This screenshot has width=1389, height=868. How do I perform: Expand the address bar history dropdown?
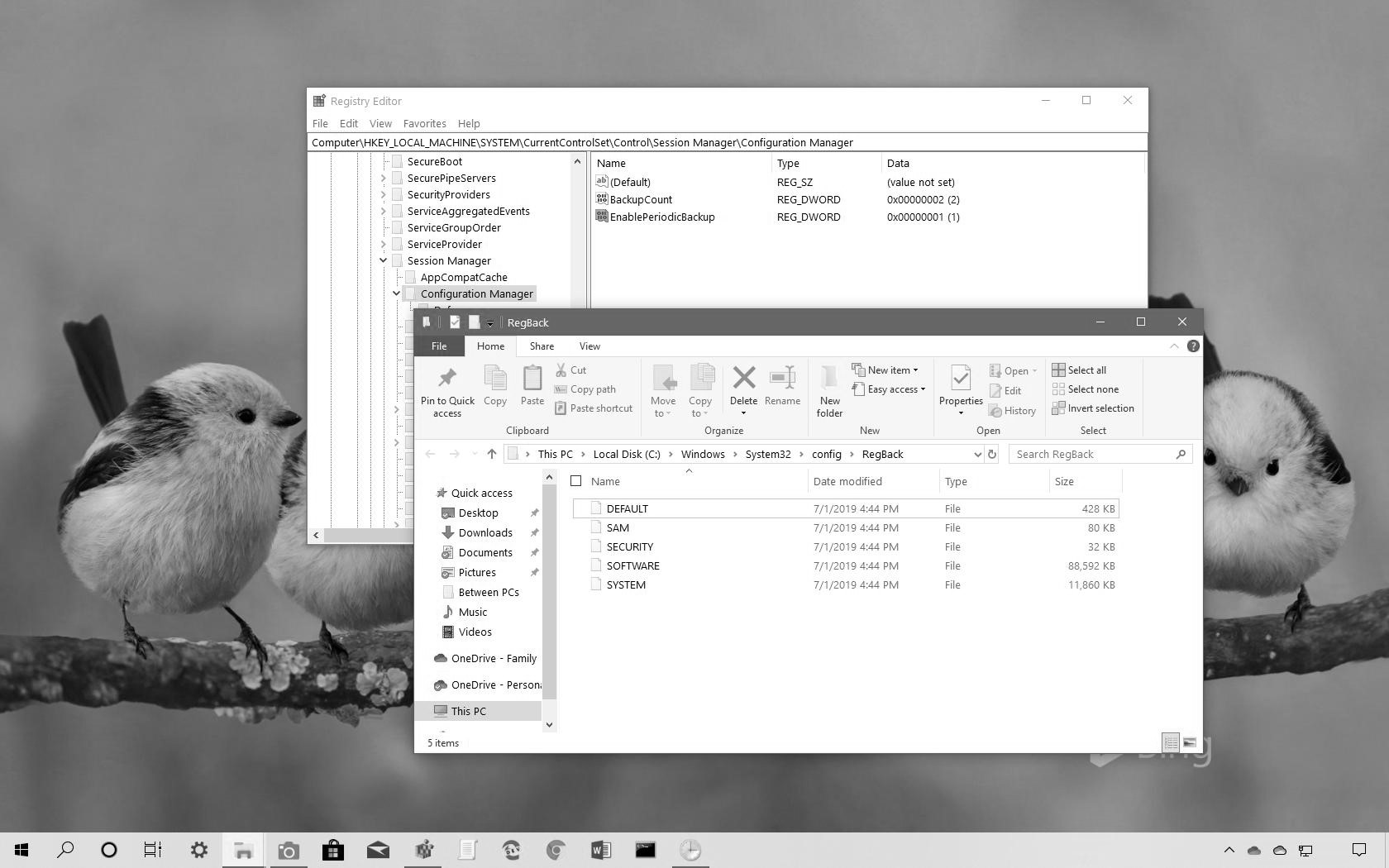(x=977, y=454)
